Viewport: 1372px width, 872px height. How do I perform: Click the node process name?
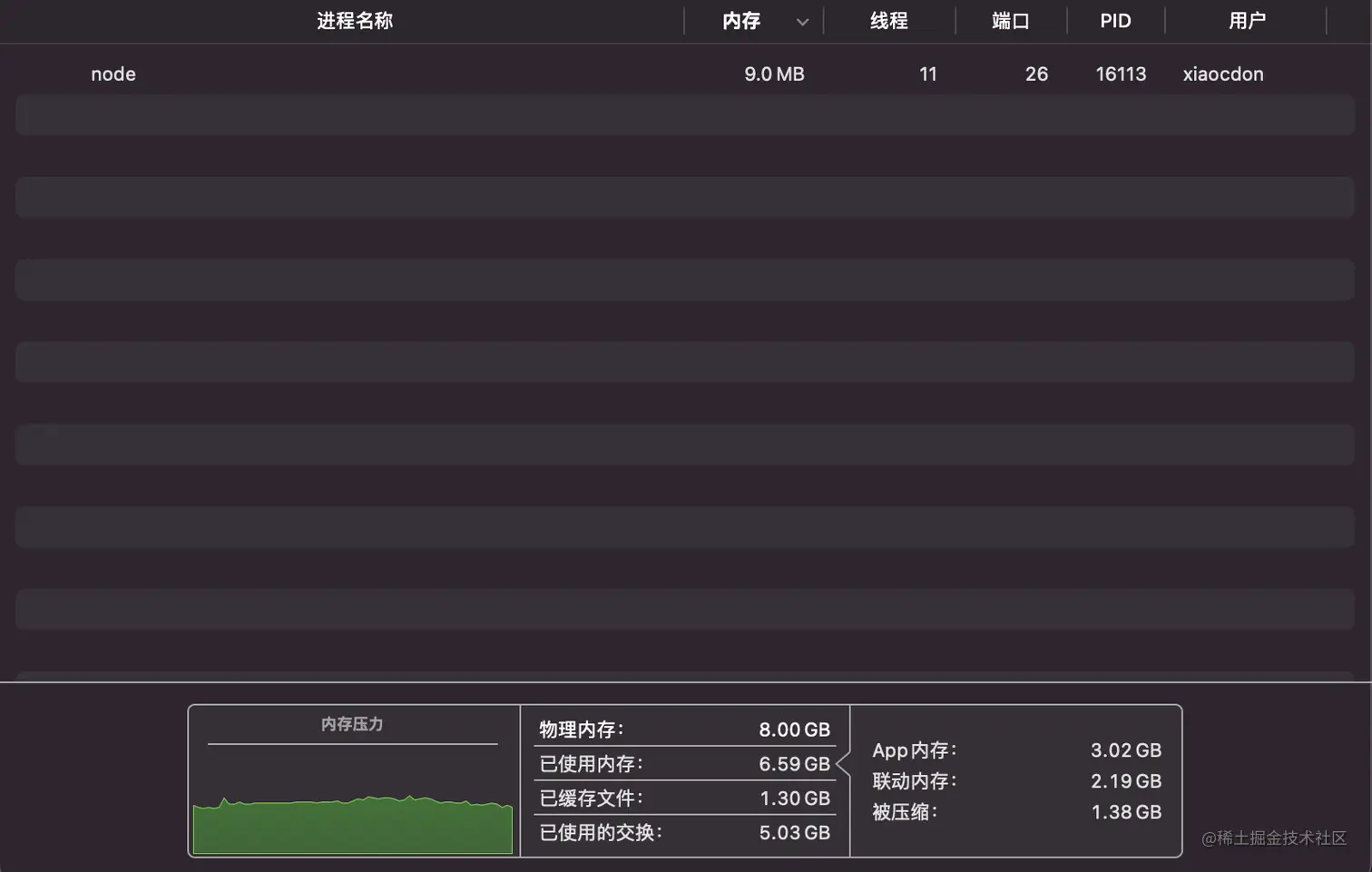[113, 73]
